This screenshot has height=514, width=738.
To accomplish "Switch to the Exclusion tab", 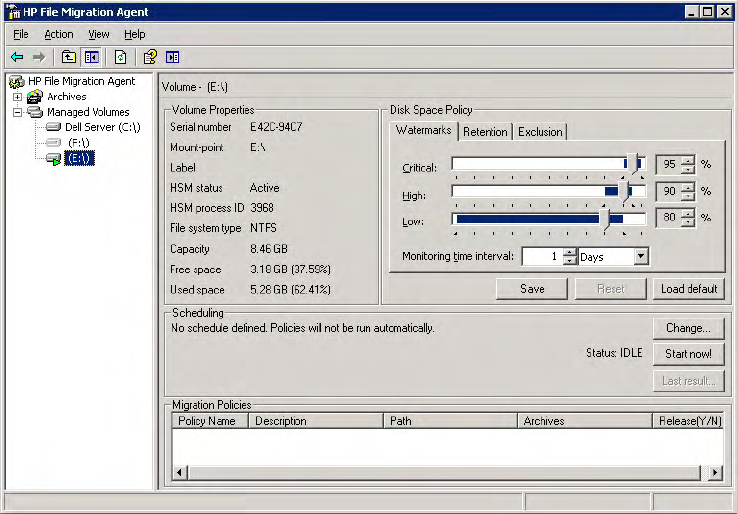I will pos(540,132).
